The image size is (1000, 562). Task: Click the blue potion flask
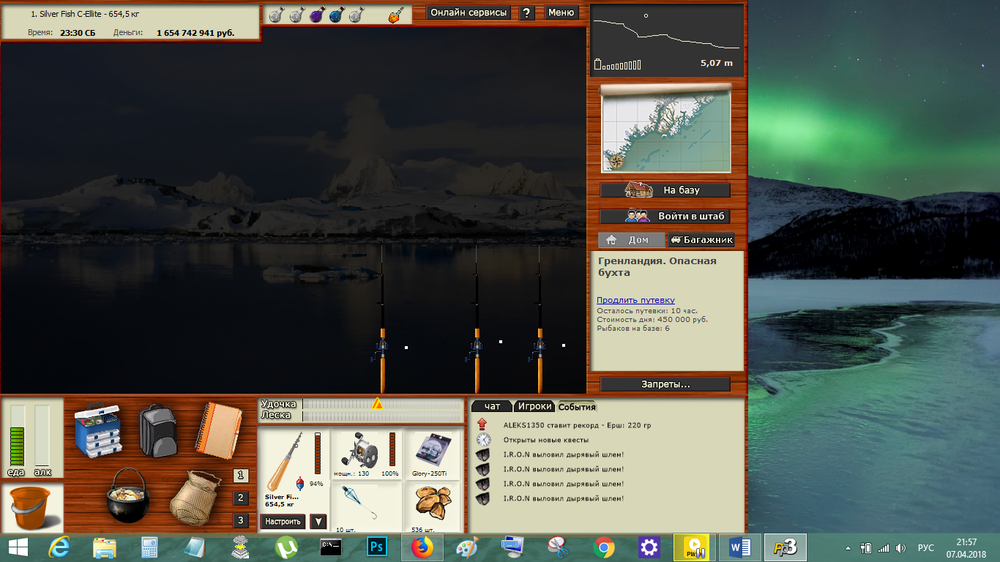coord(337,15)
